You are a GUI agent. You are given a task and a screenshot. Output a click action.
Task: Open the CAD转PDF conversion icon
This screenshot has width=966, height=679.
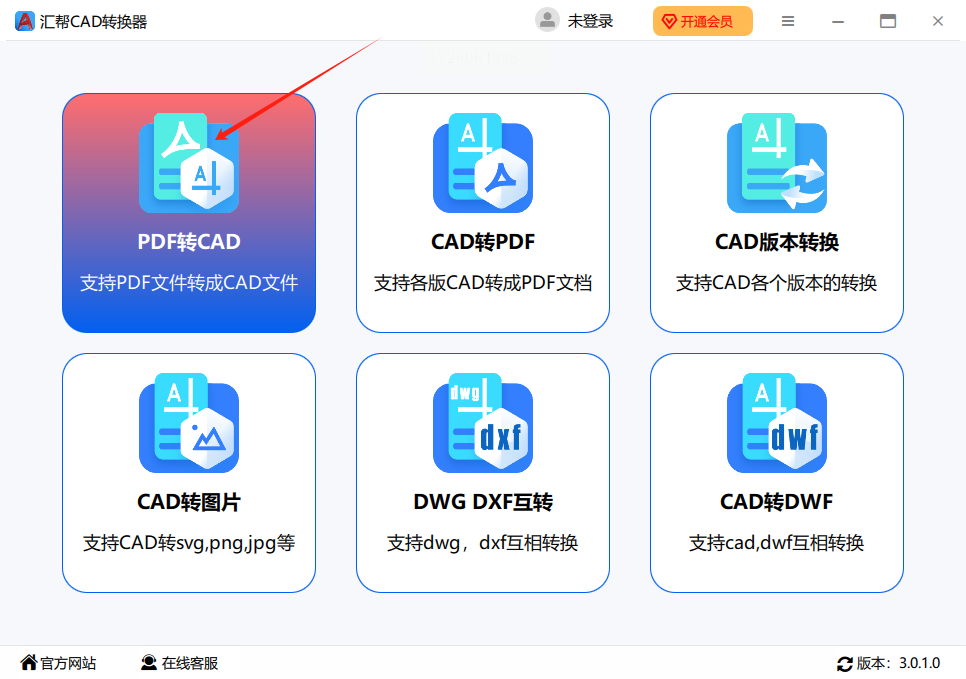(482, 163)
